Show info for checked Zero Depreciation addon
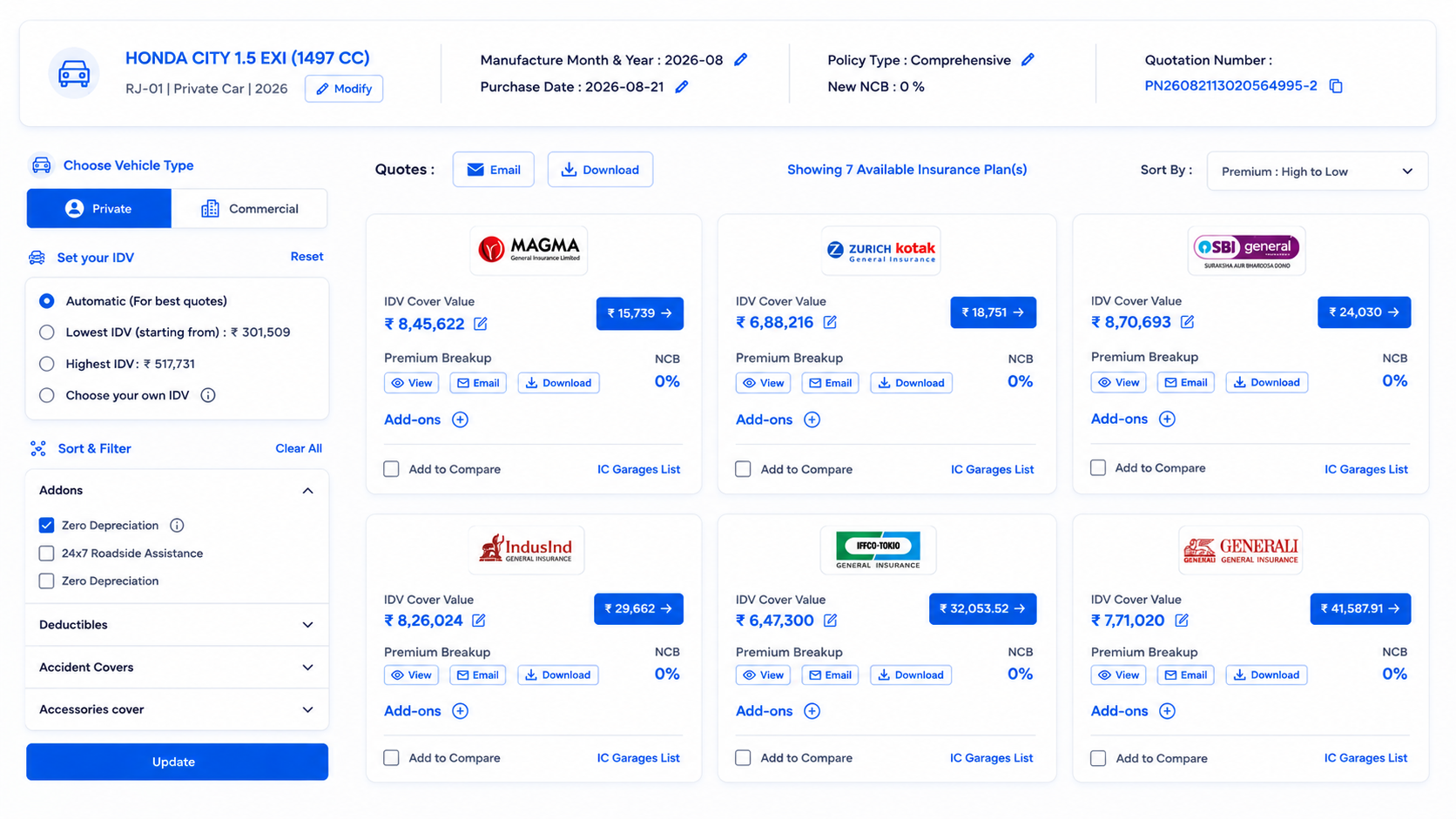 [177, 526]
